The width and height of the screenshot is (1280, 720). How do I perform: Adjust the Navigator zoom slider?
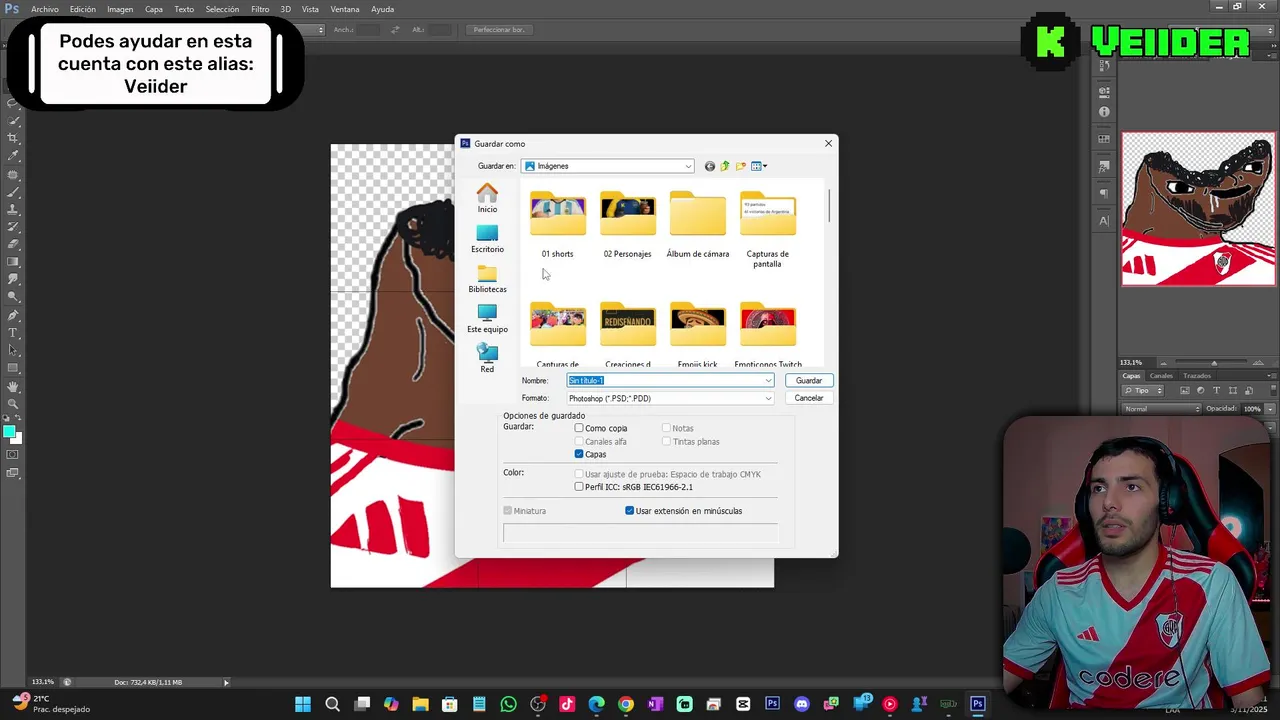click(1214, 363)
